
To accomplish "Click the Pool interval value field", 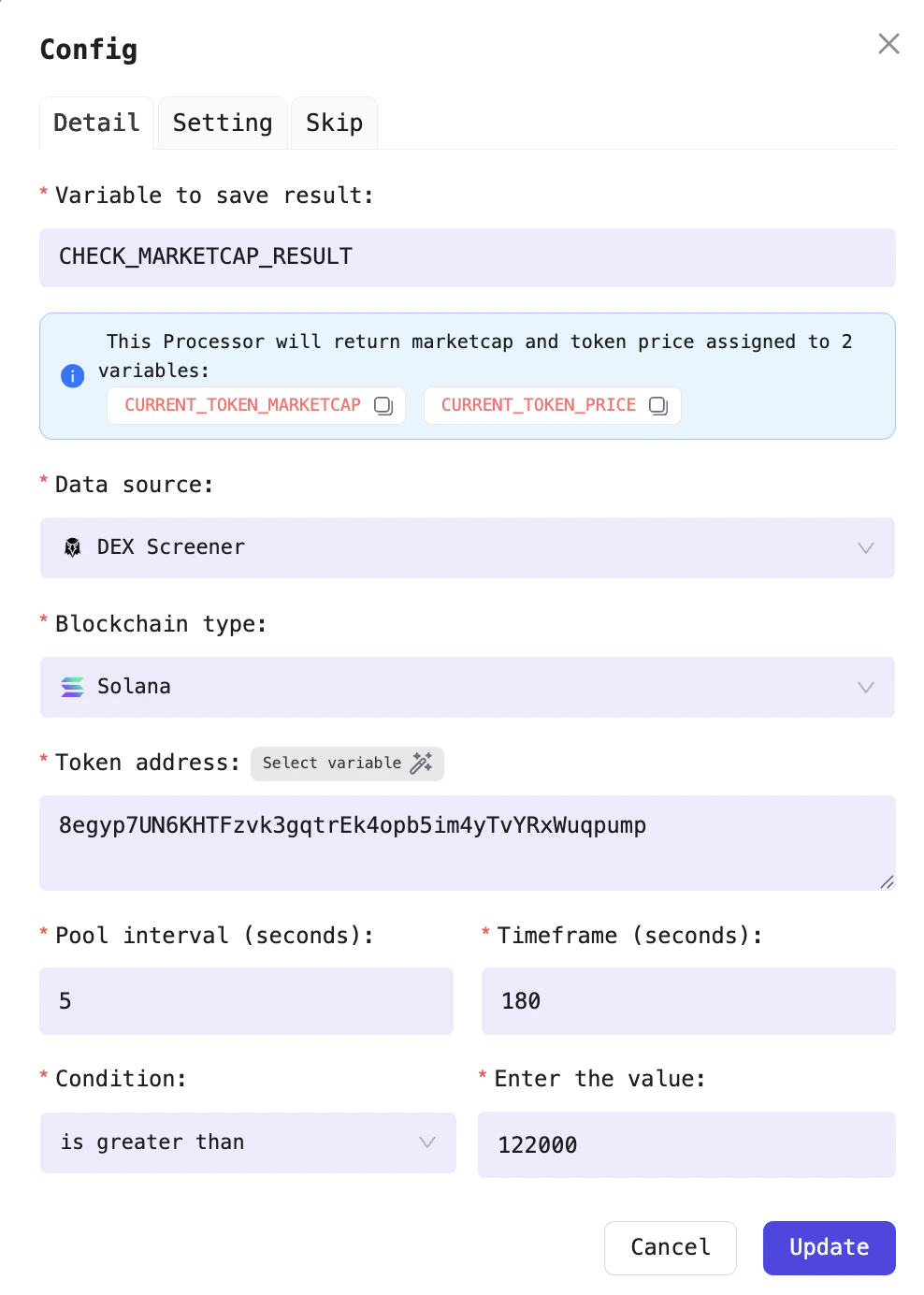I will 246,1001.
